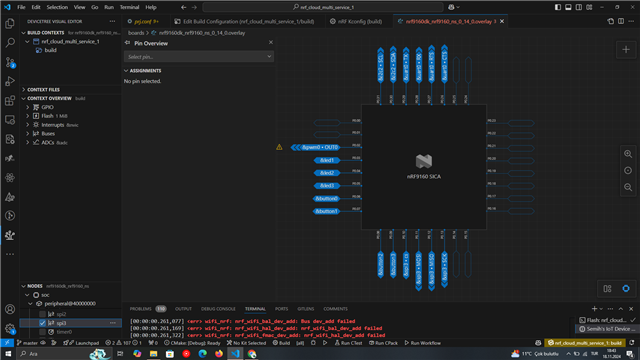
Task: Open the Explorer view in activity bar
Action: (x=10, y=24)
